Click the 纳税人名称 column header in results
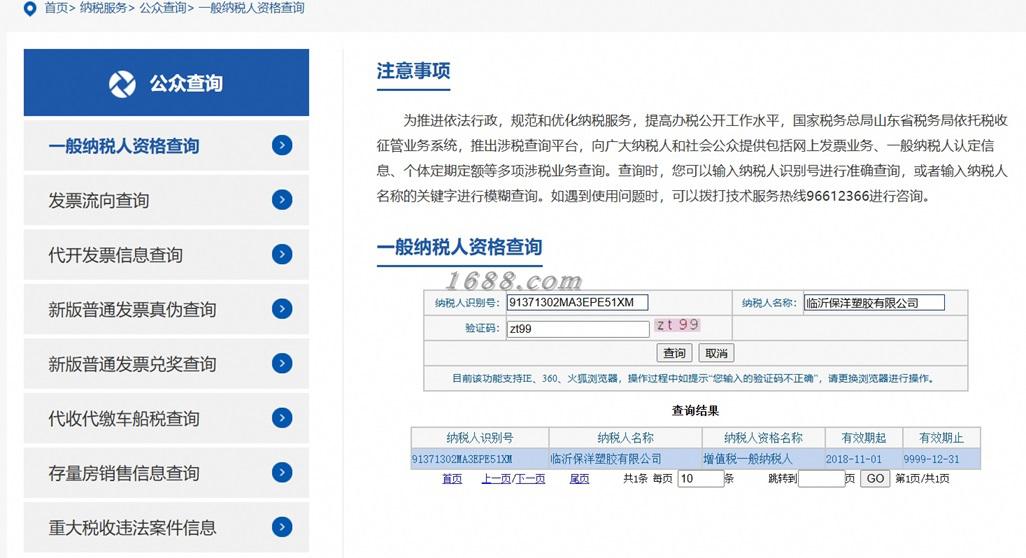1026x558 pixels. 626,438
